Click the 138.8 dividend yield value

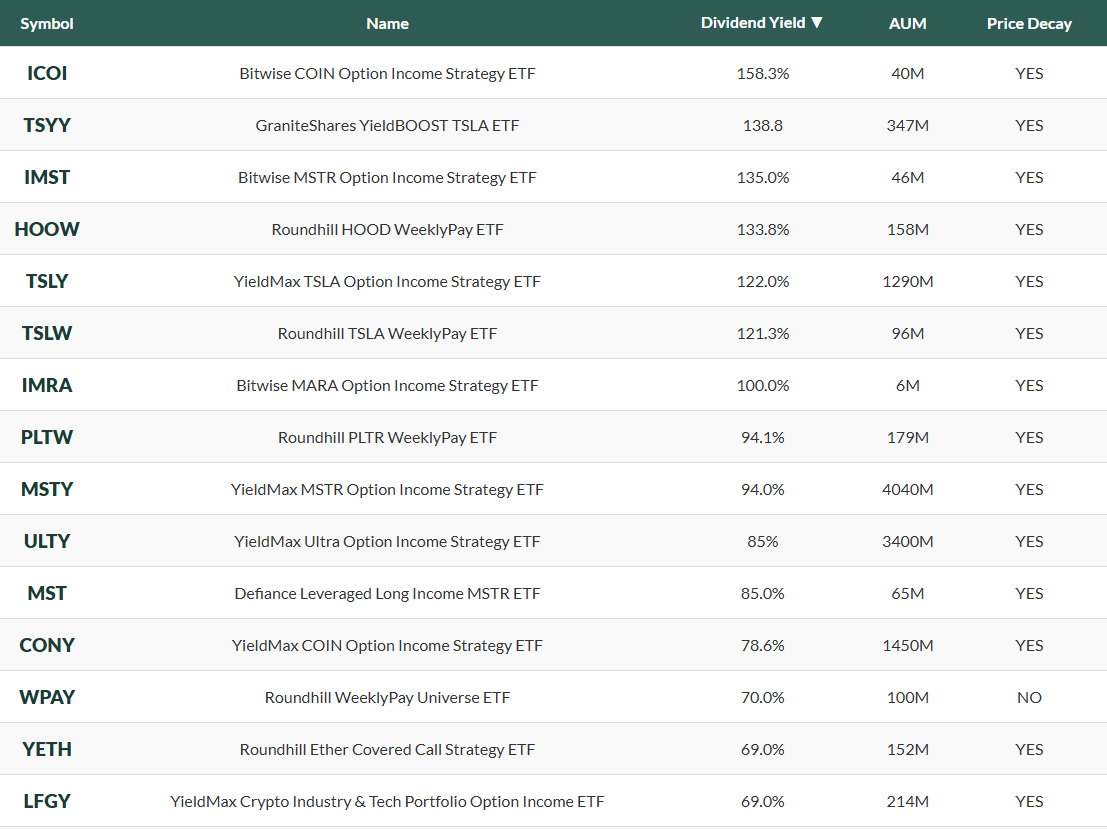tap(762, 126)
